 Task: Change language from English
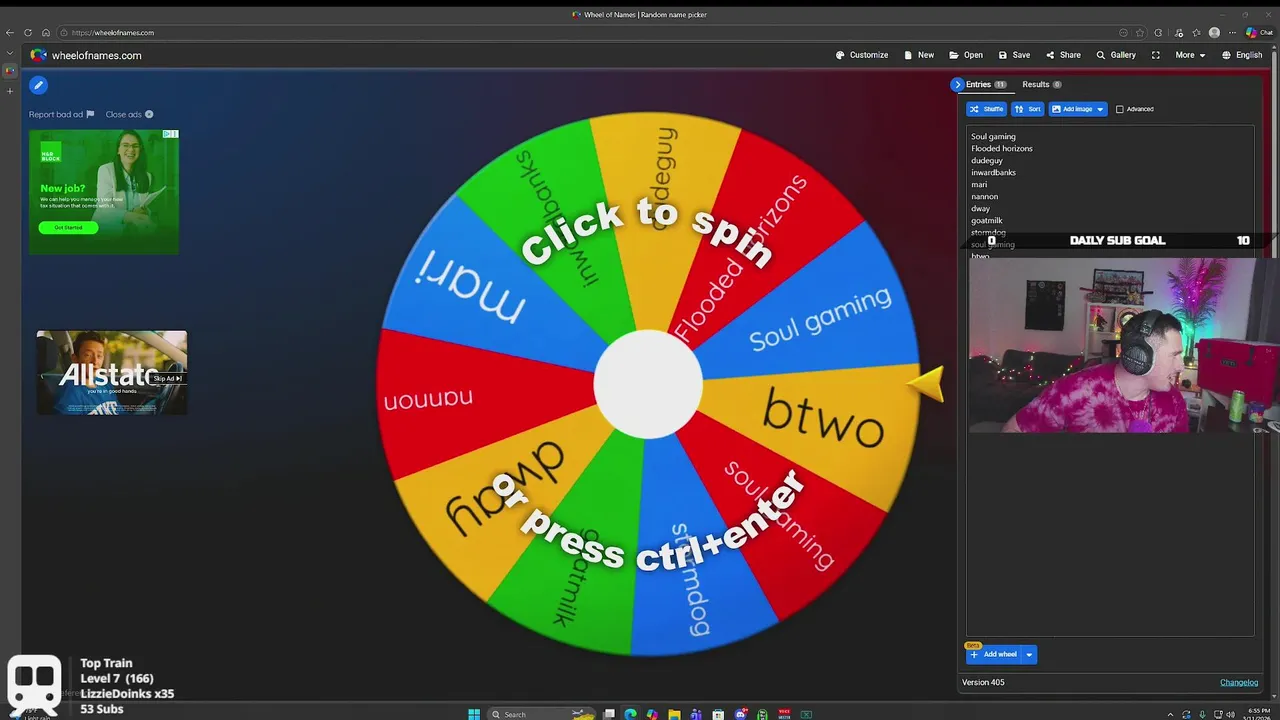tap(1243, 55)
